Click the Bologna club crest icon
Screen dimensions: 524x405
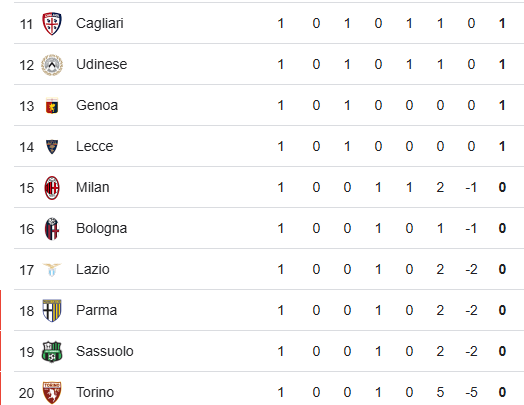(x=52, y=229)
